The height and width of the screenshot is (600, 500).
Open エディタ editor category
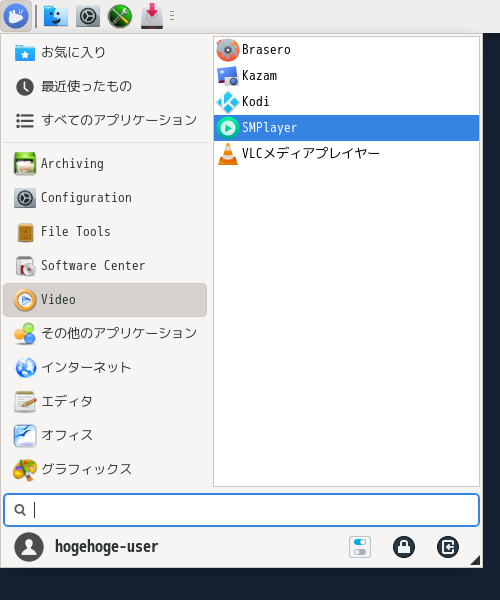tap(105, 402)
